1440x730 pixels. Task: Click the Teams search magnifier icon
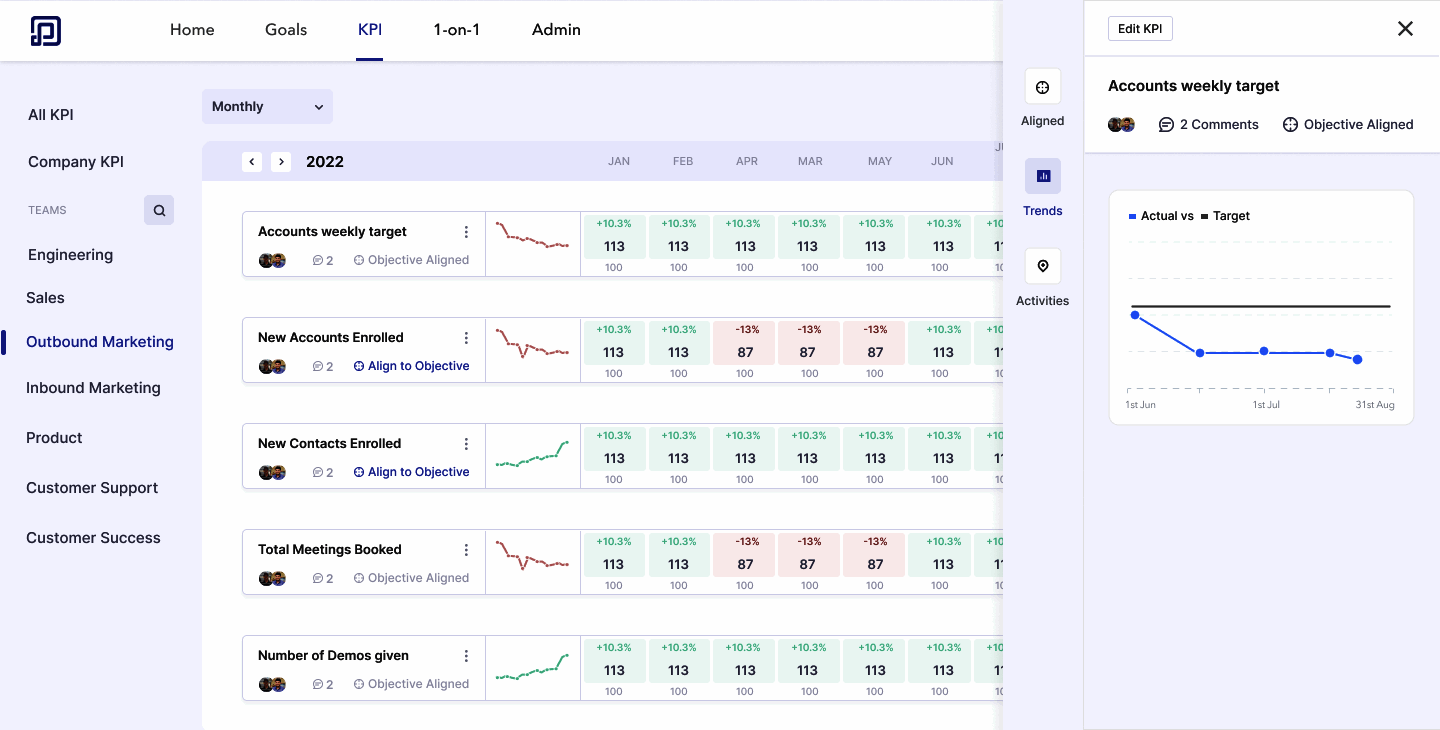[158, 210]
